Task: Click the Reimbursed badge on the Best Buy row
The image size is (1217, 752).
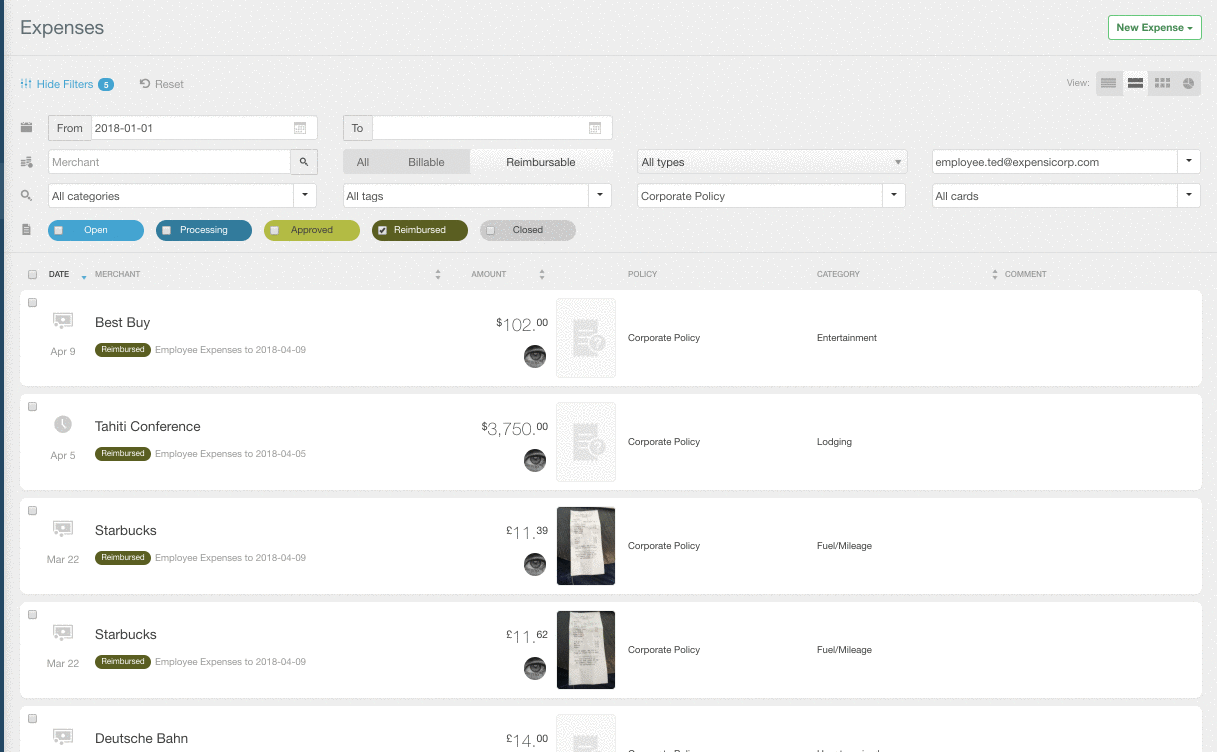Action: [123, 350]
